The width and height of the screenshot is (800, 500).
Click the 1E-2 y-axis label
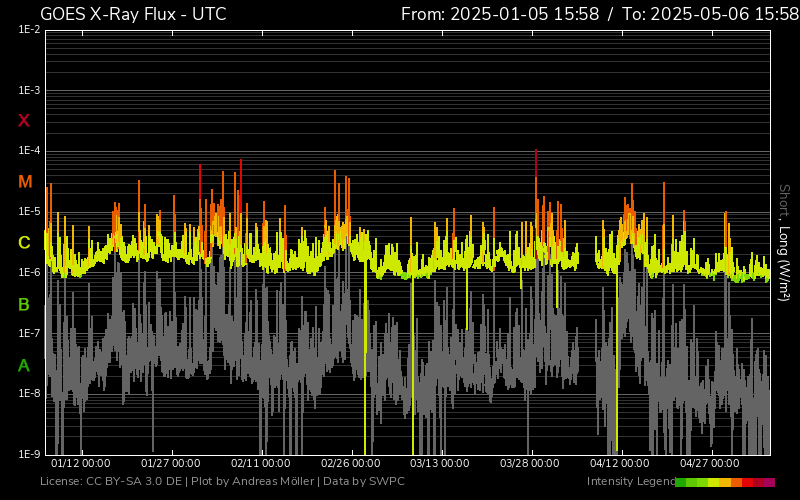click(x=29, y=30)
